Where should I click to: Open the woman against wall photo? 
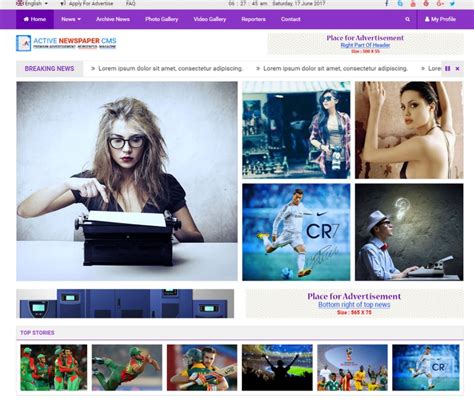[x=409, y=130]
